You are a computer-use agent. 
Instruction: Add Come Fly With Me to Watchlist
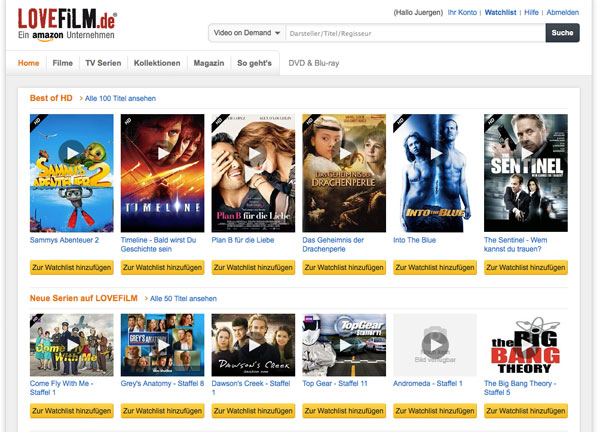[72, 411]
